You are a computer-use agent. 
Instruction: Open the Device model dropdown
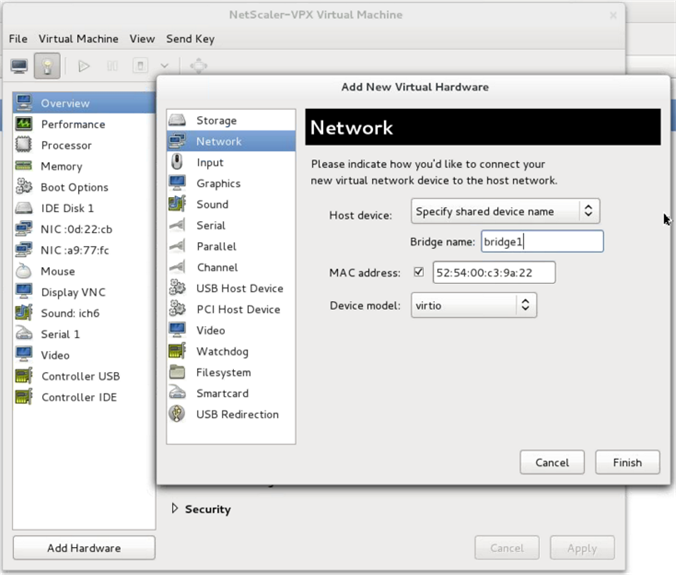(474, 305)
